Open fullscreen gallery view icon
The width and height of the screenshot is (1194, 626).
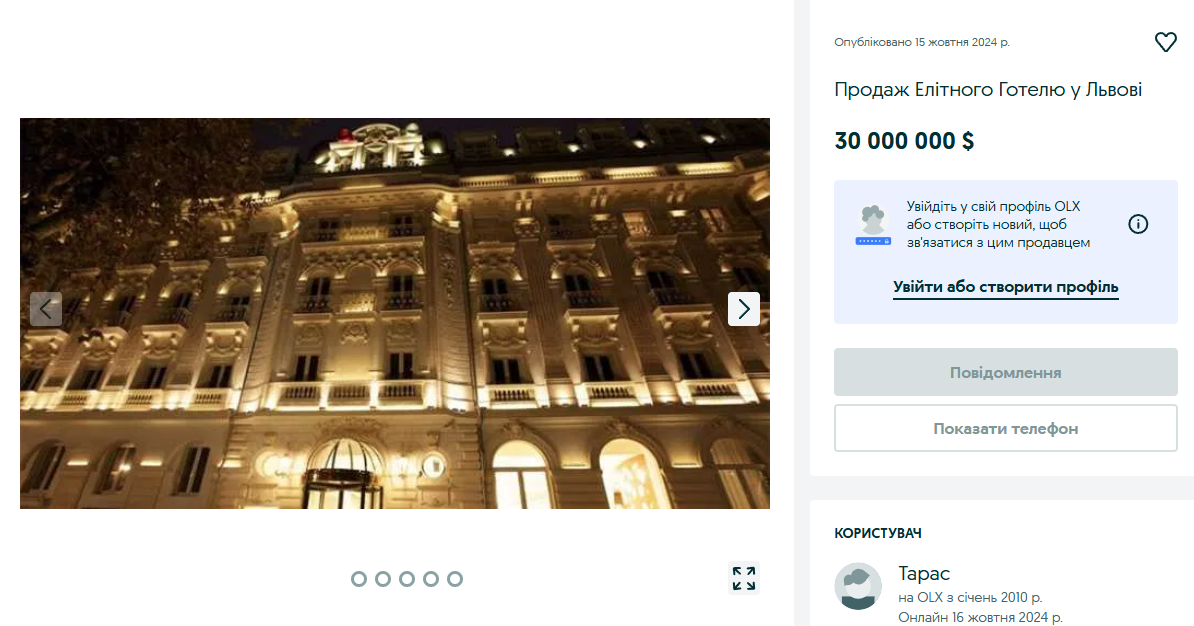(x=744, y=579)
